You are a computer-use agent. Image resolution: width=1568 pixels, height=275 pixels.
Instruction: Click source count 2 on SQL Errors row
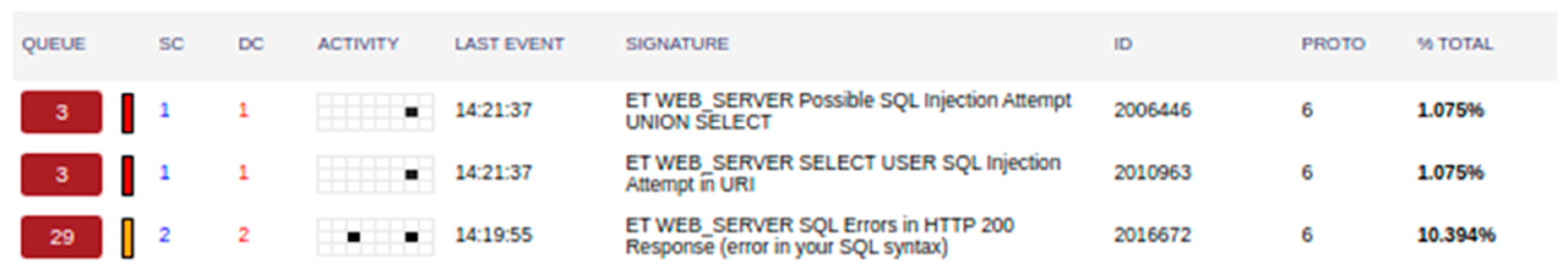click(x=164, y=235)
